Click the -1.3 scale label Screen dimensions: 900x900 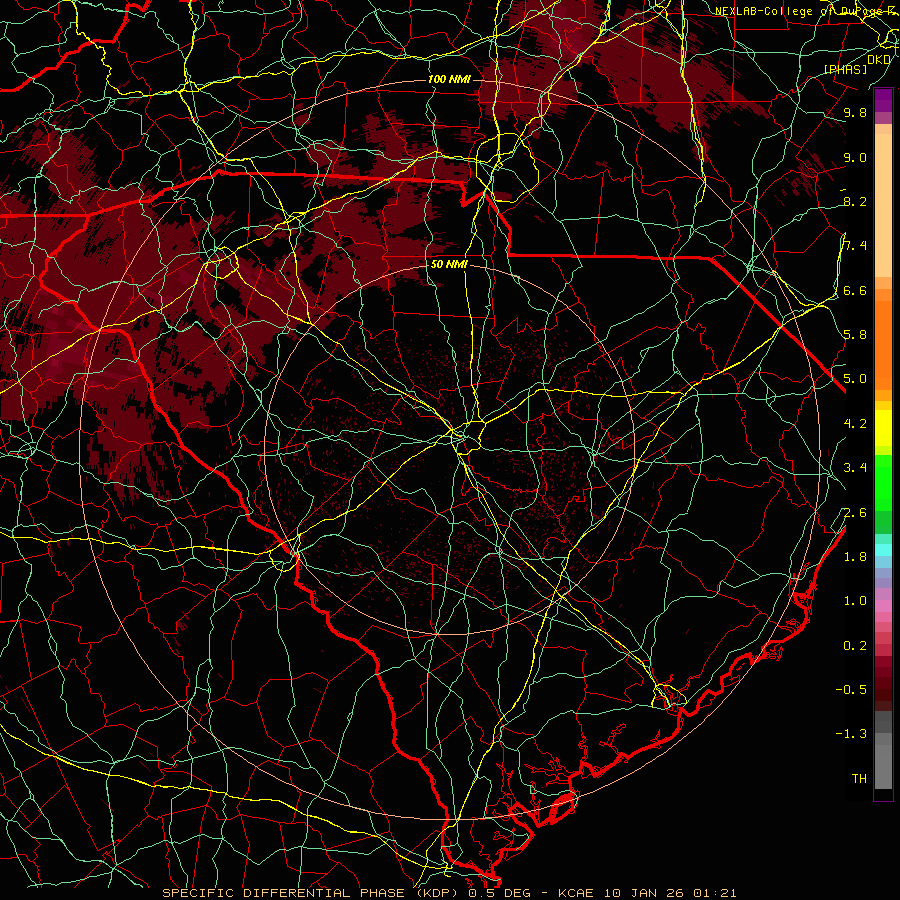pos(851,734)
